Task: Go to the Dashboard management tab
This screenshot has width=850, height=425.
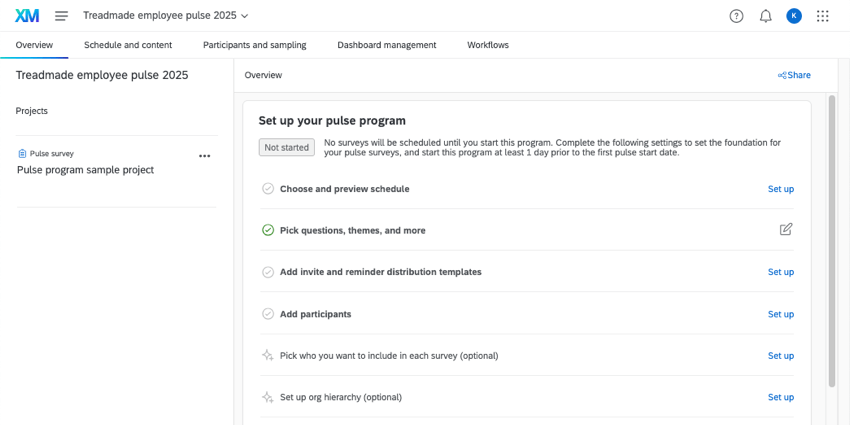Action: [386, 45]
